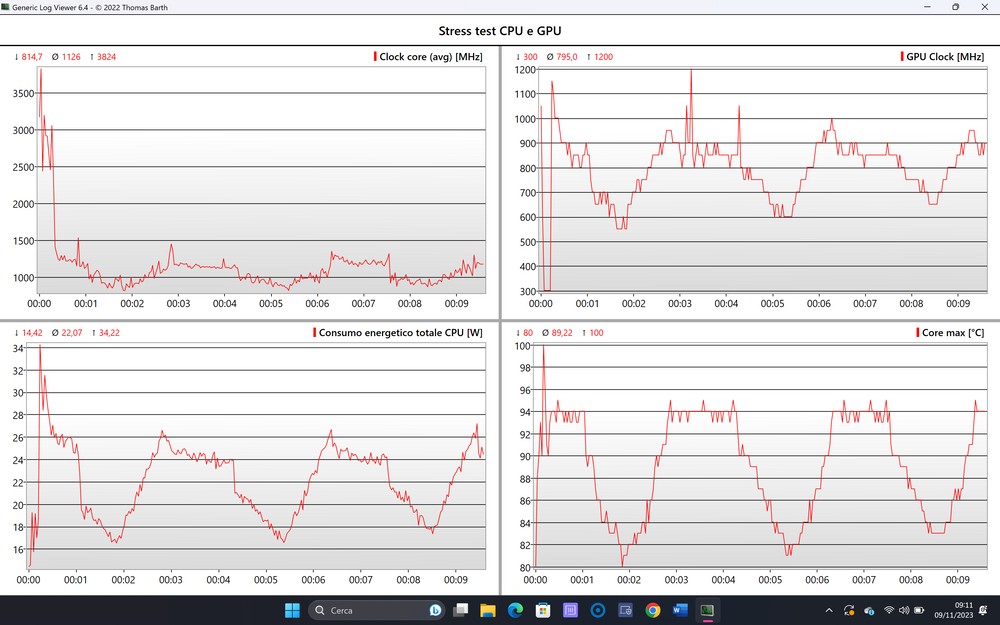1000x625 pixels.
Task: Click the 'Clock core (avg) [MHz]' label
Action: [x=431, y=57]
